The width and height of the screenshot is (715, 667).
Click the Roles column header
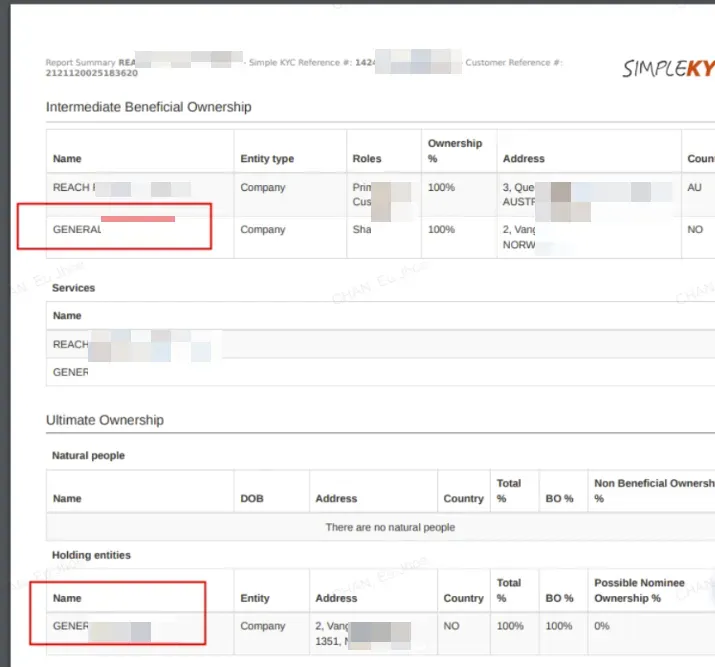pos(367,159)
